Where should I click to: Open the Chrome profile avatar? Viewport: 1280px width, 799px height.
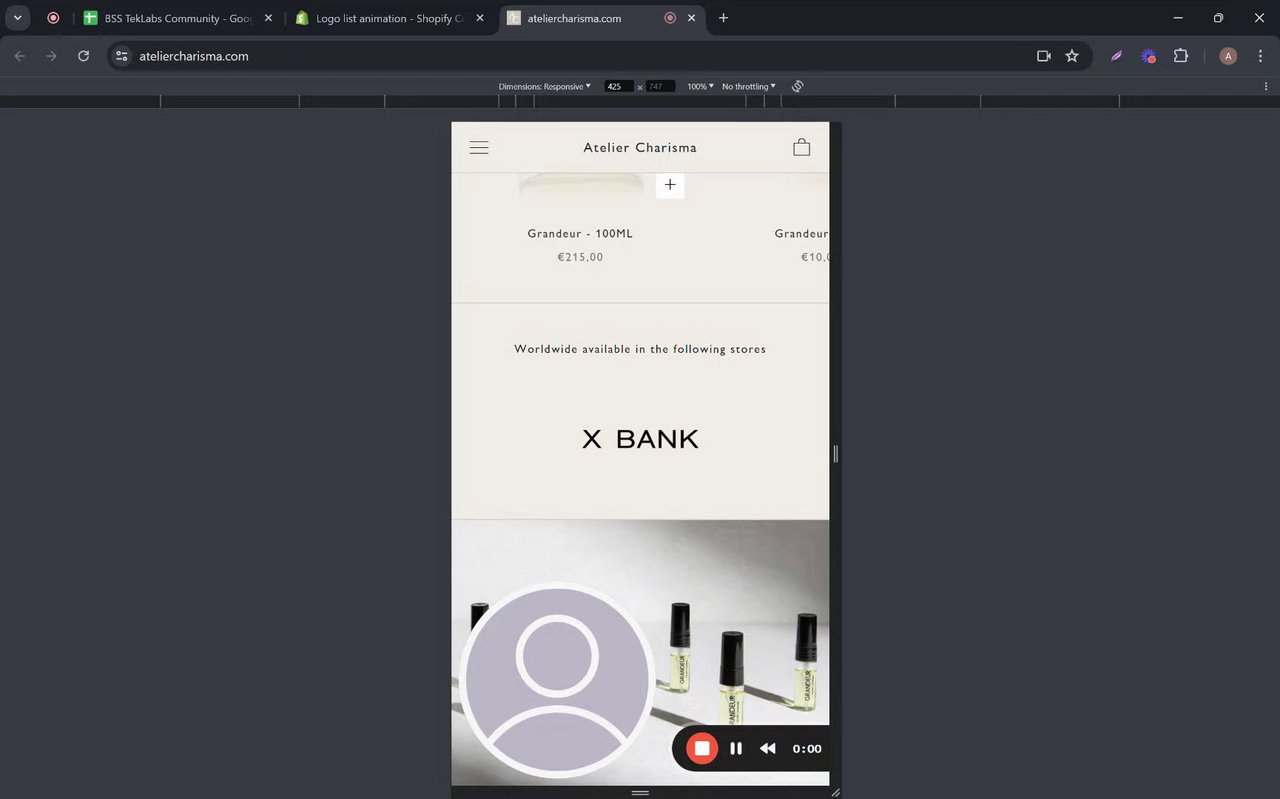1228,56
